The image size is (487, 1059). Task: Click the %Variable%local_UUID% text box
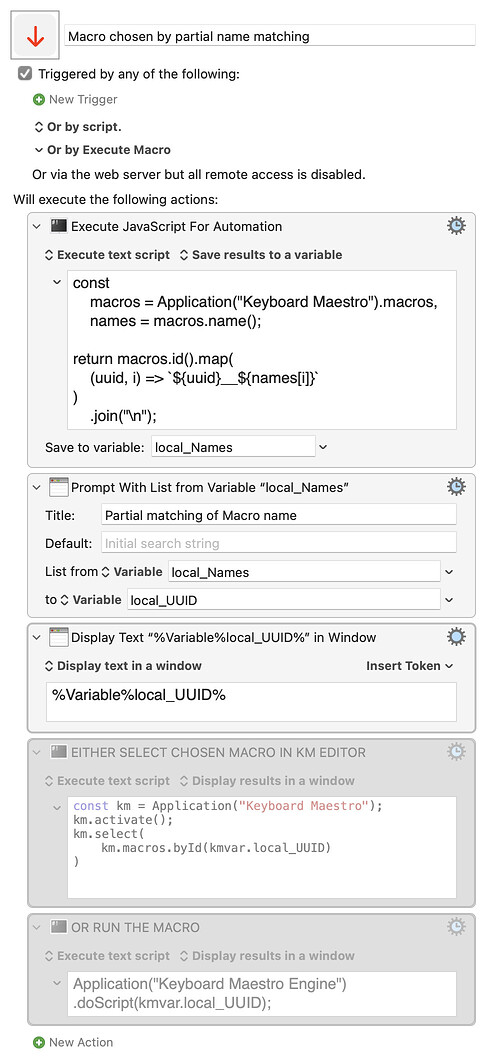click(251, 702)
